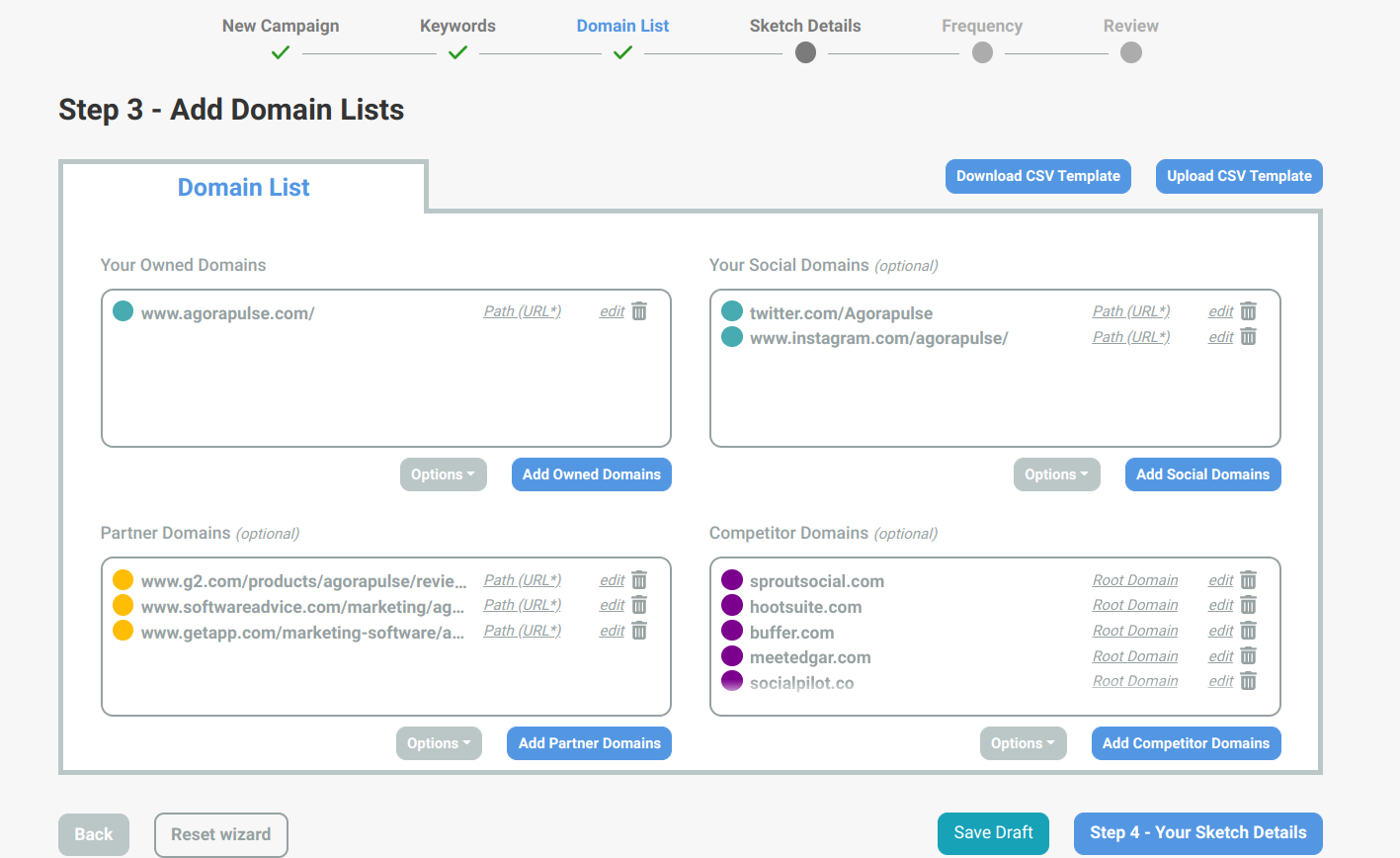This screenshot has width=1400, height=858.
Task: Click teal dot beside www.agorapulse.com/
Action: click(x=123, y=311)
